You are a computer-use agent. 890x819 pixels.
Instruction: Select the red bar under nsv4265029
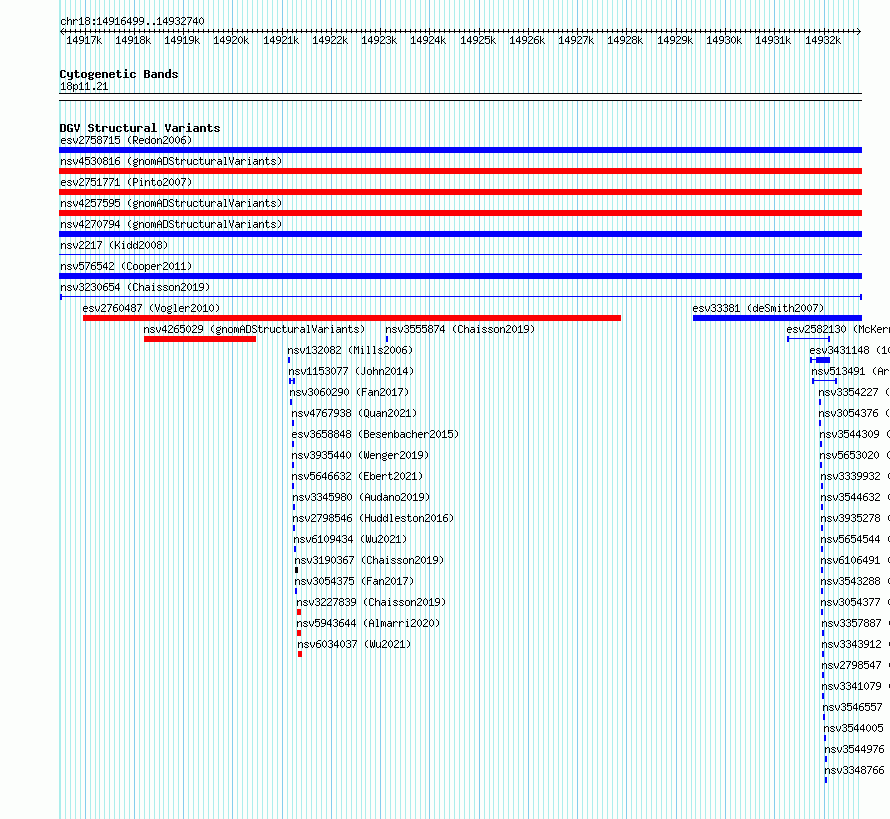click(200, 339)
